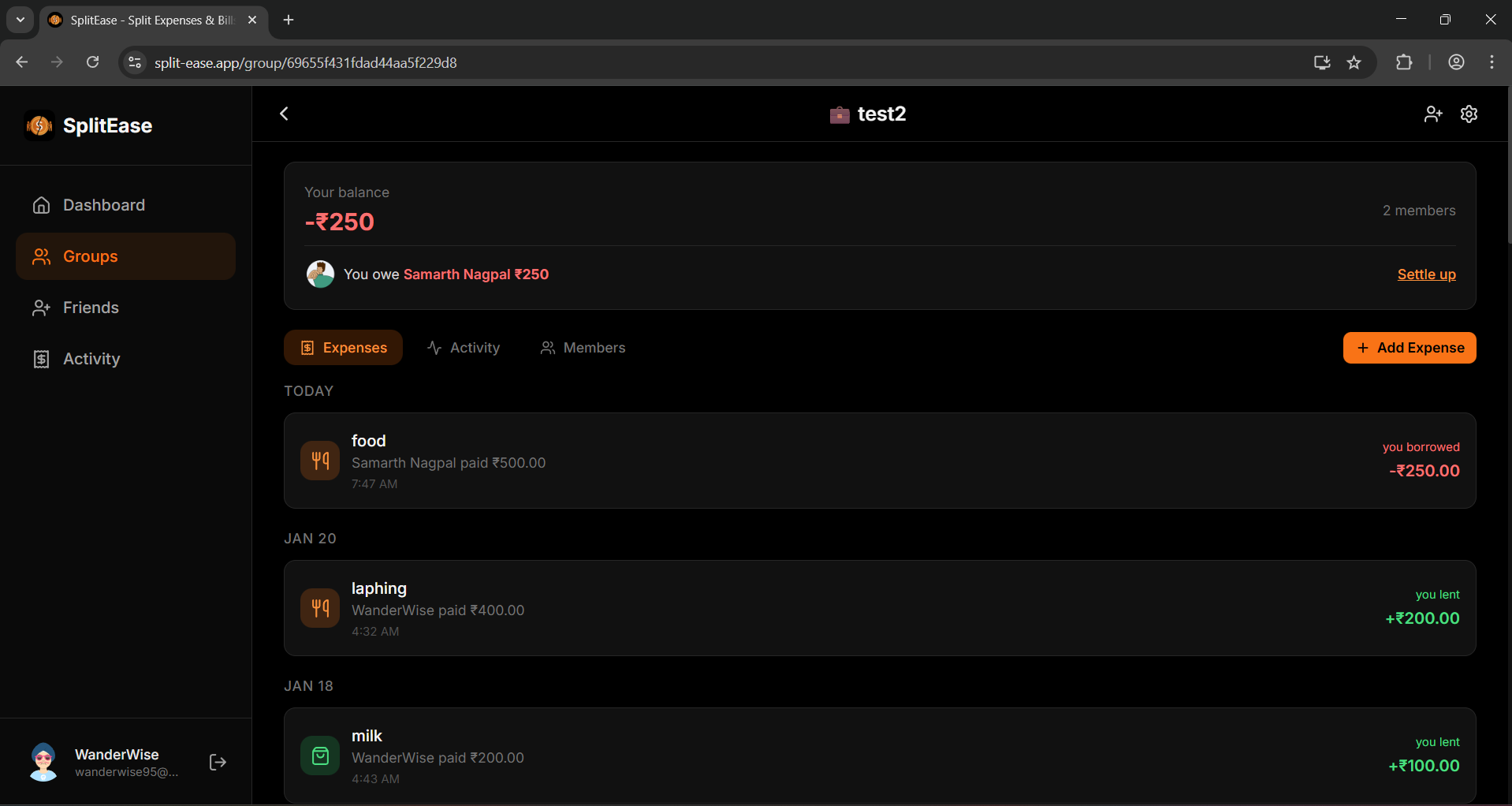Click the utensils icon on the food expense

pos(319,460)
